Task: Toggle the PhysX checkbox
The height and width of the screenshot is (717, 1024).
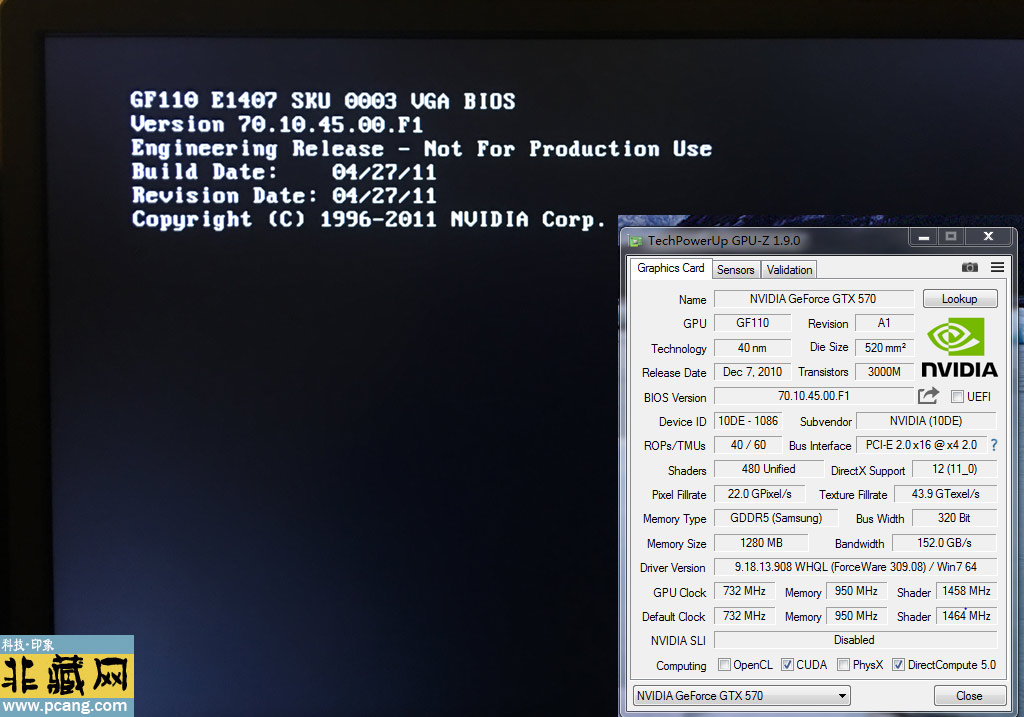Action: [843, 665]
